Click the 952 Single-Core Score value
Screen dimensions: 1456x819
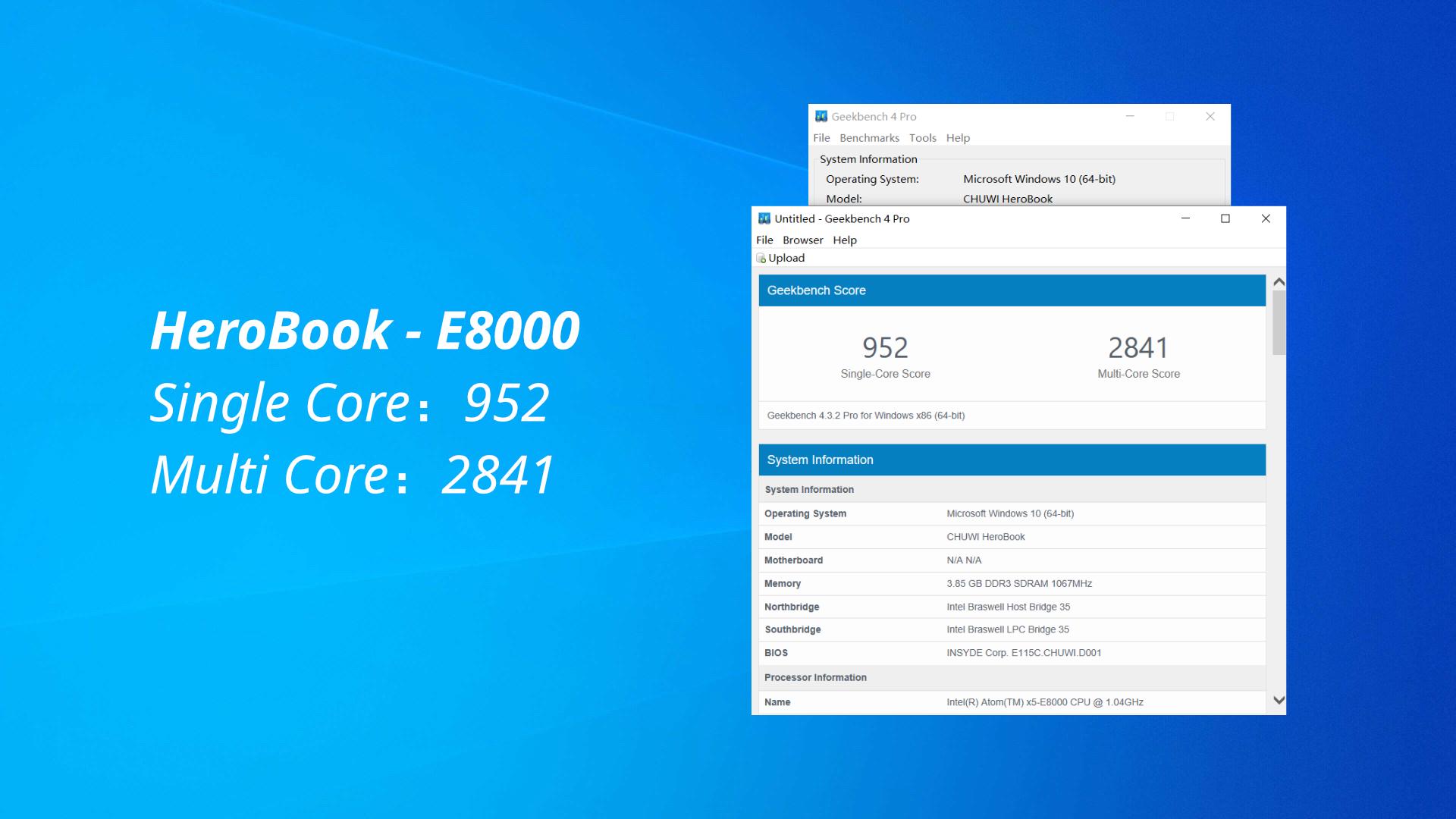pyautogui.click(x=885, y=348)
